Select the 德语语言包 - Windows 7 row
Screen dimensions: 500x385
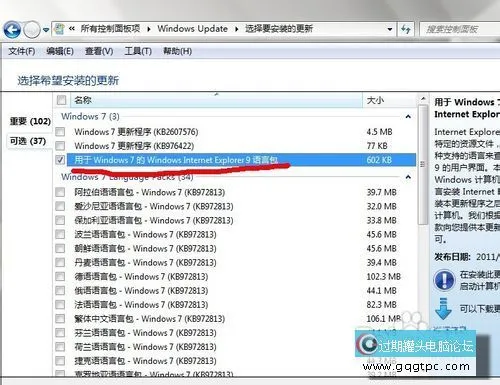[x=235, y=276]
